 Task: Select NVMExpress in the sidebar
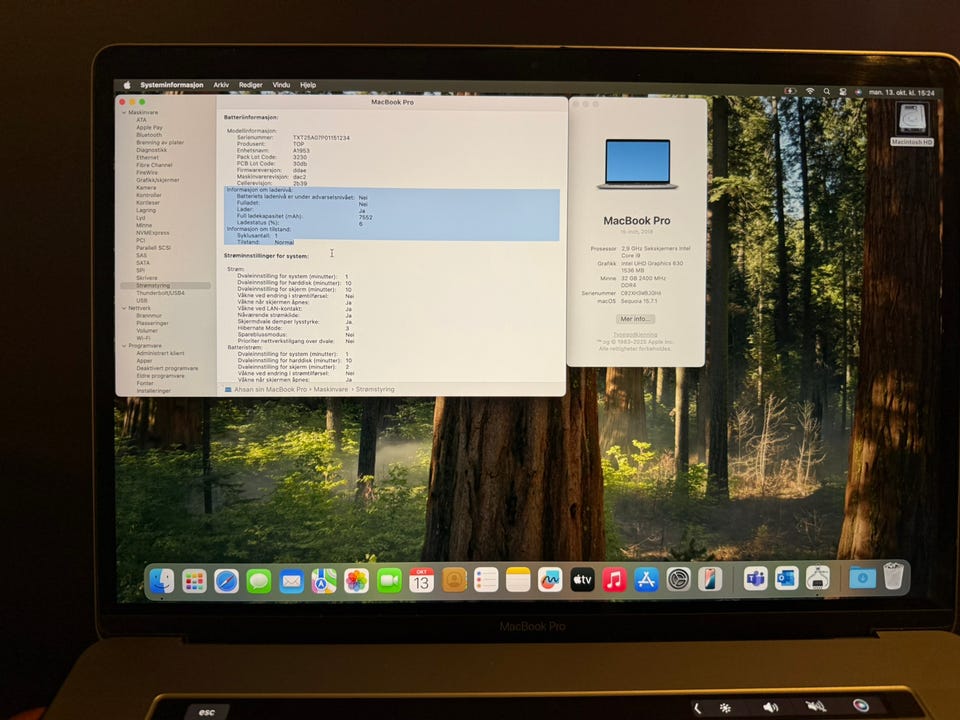tap(152, 233)
